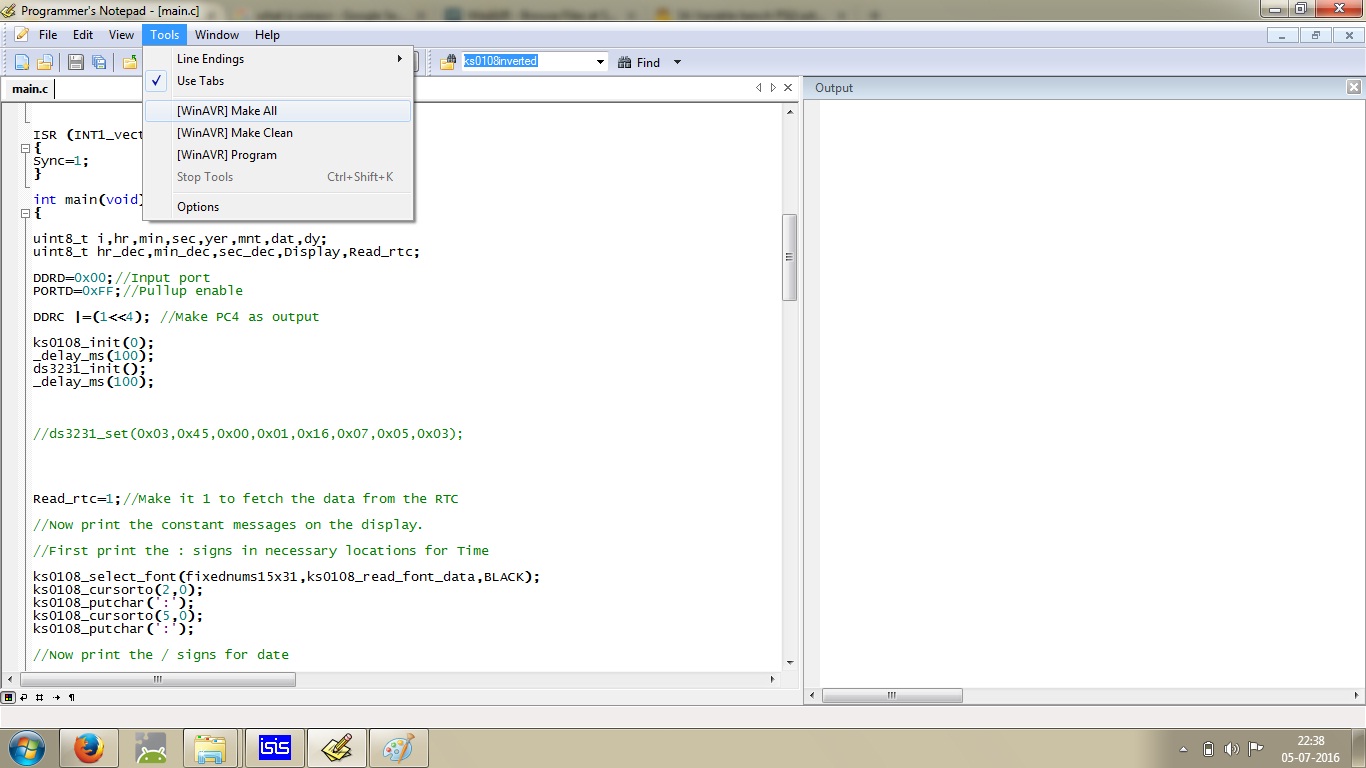The width and height of the screenshot is (1366, 768).
Task: Click the tab scroll left arrow
Action: pos(759,88)
